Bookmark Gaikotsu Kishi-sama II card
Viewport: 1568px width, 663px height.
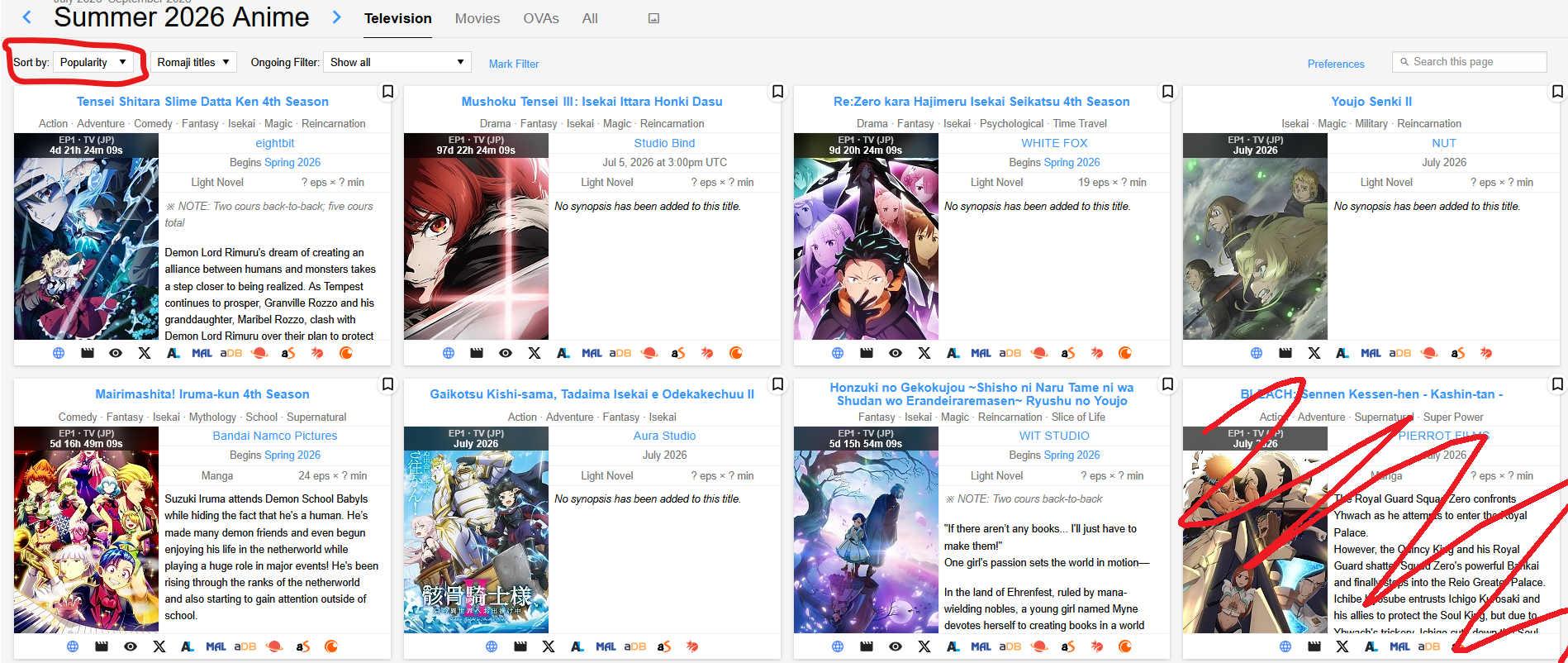[x=777, y=384]
